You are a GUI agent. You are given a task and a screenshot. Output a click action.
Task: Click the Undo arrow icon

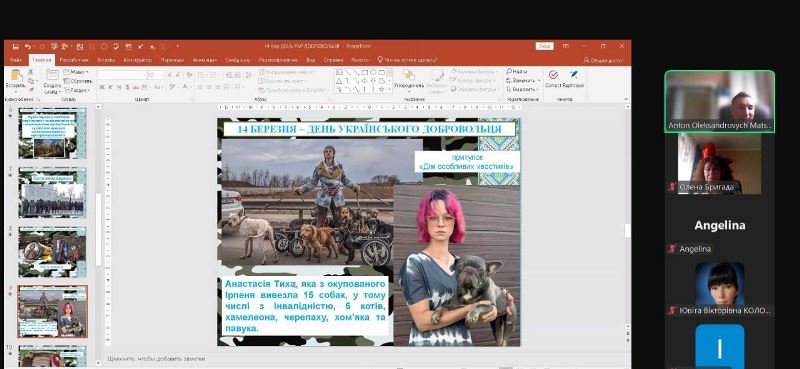pos(28,46)
